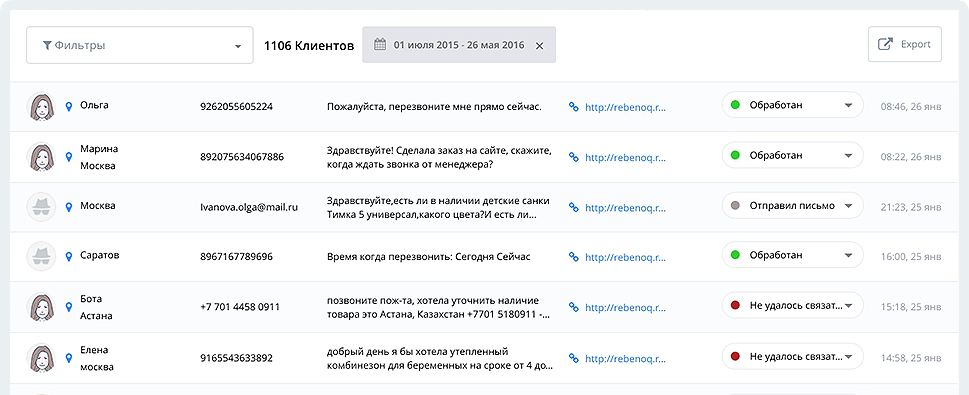Click phone number 8967167789696

click(x=237, y=256)
